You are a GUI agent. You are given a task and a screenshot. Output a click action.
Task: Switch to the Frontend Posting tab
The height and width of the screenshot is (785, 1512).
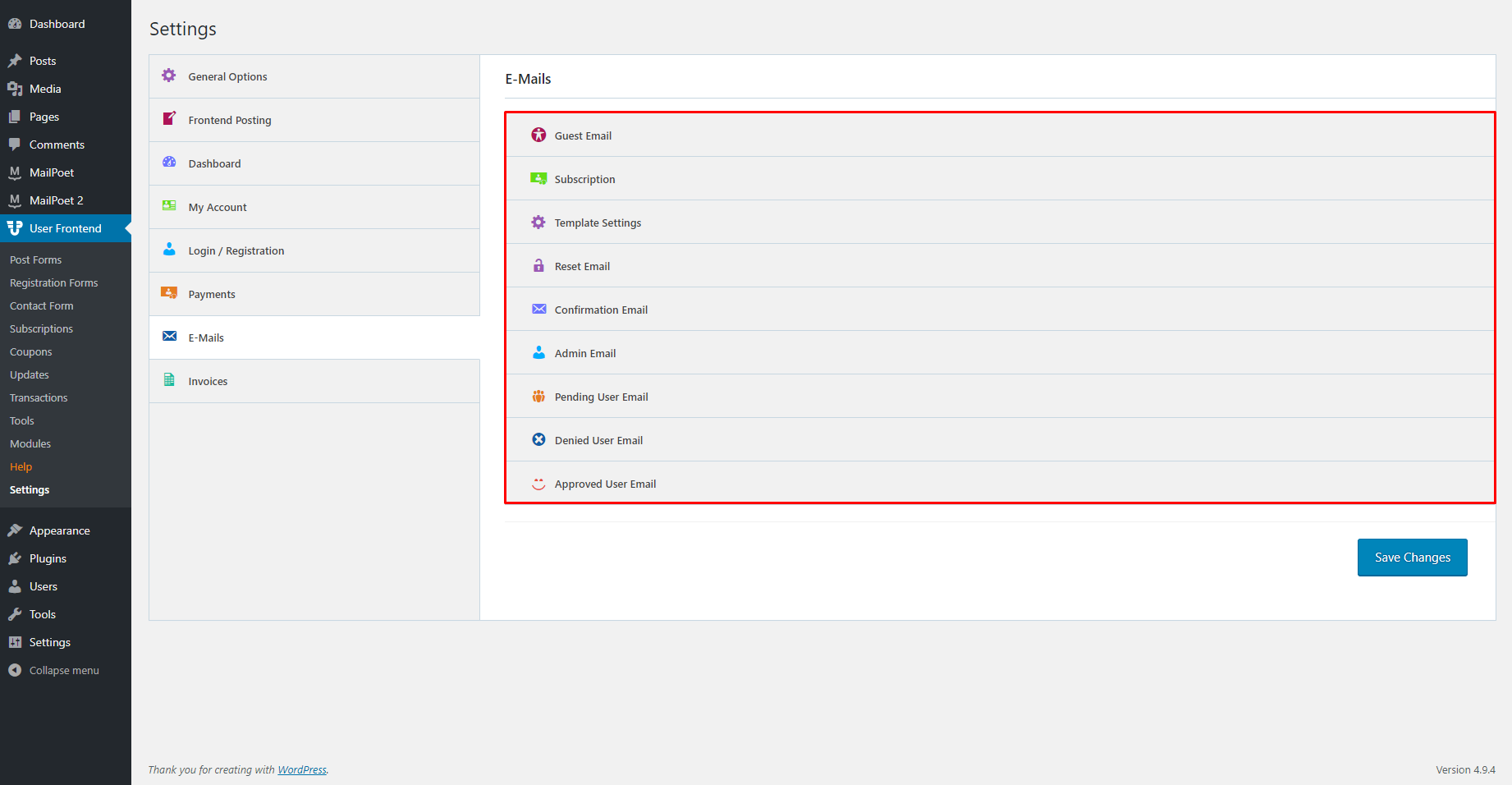point(314,120)
